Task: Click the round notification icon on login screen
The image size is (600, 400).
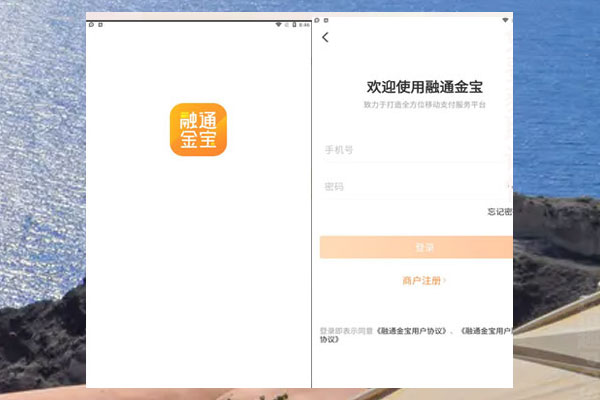Action: click(317, 20)
